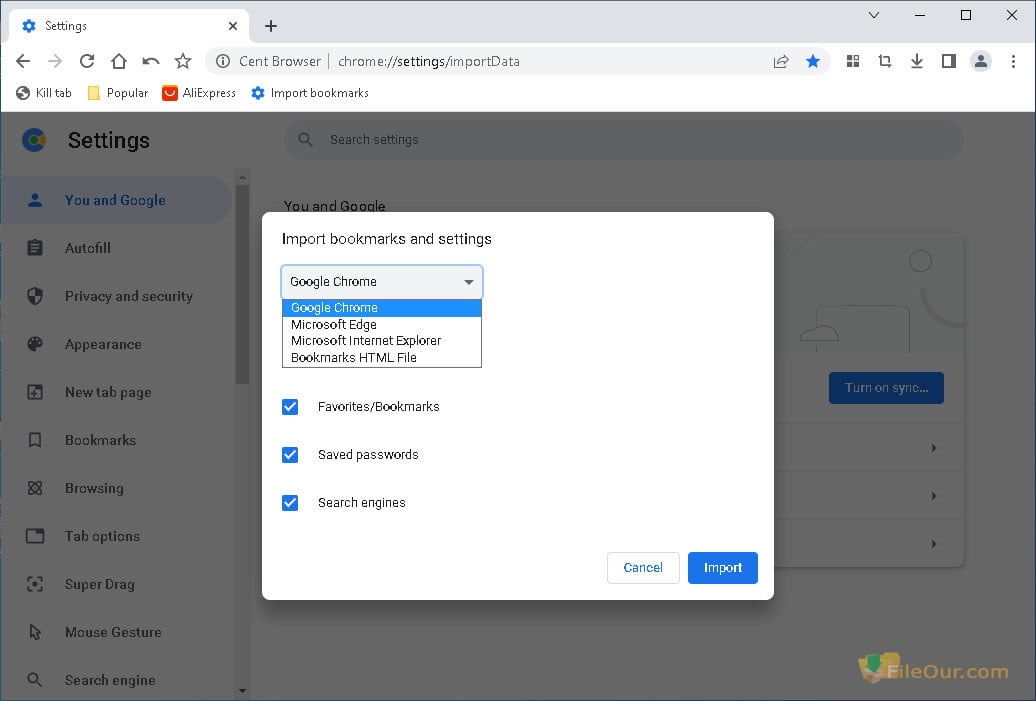Share this page icon in address bar

(781, 61)
